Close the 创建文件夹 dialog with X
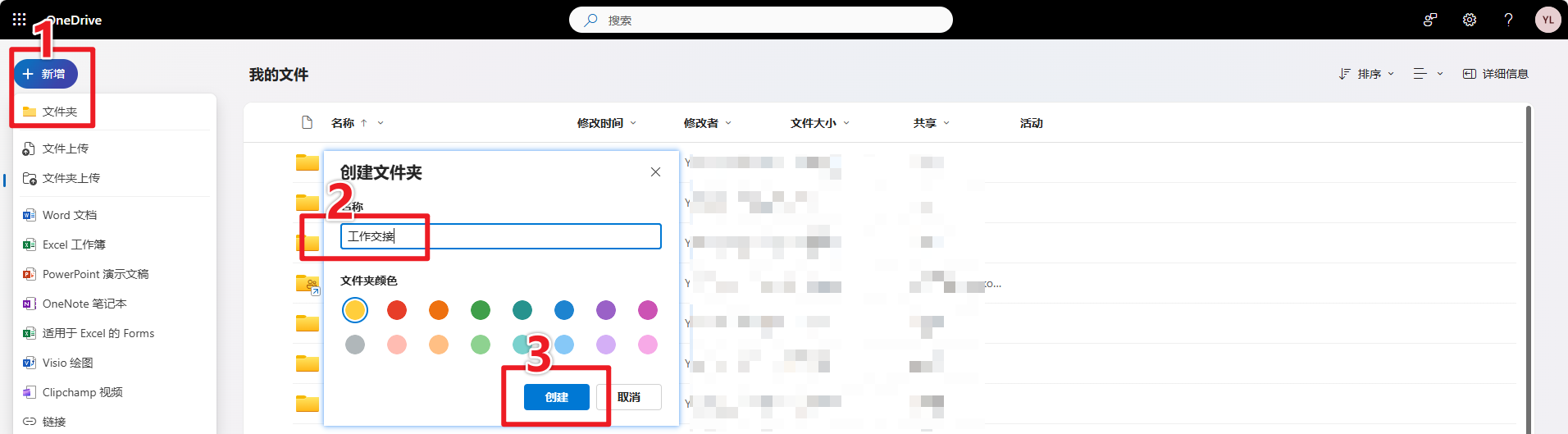The height and width of the screenshot is (434, 1568). [655, 171]
